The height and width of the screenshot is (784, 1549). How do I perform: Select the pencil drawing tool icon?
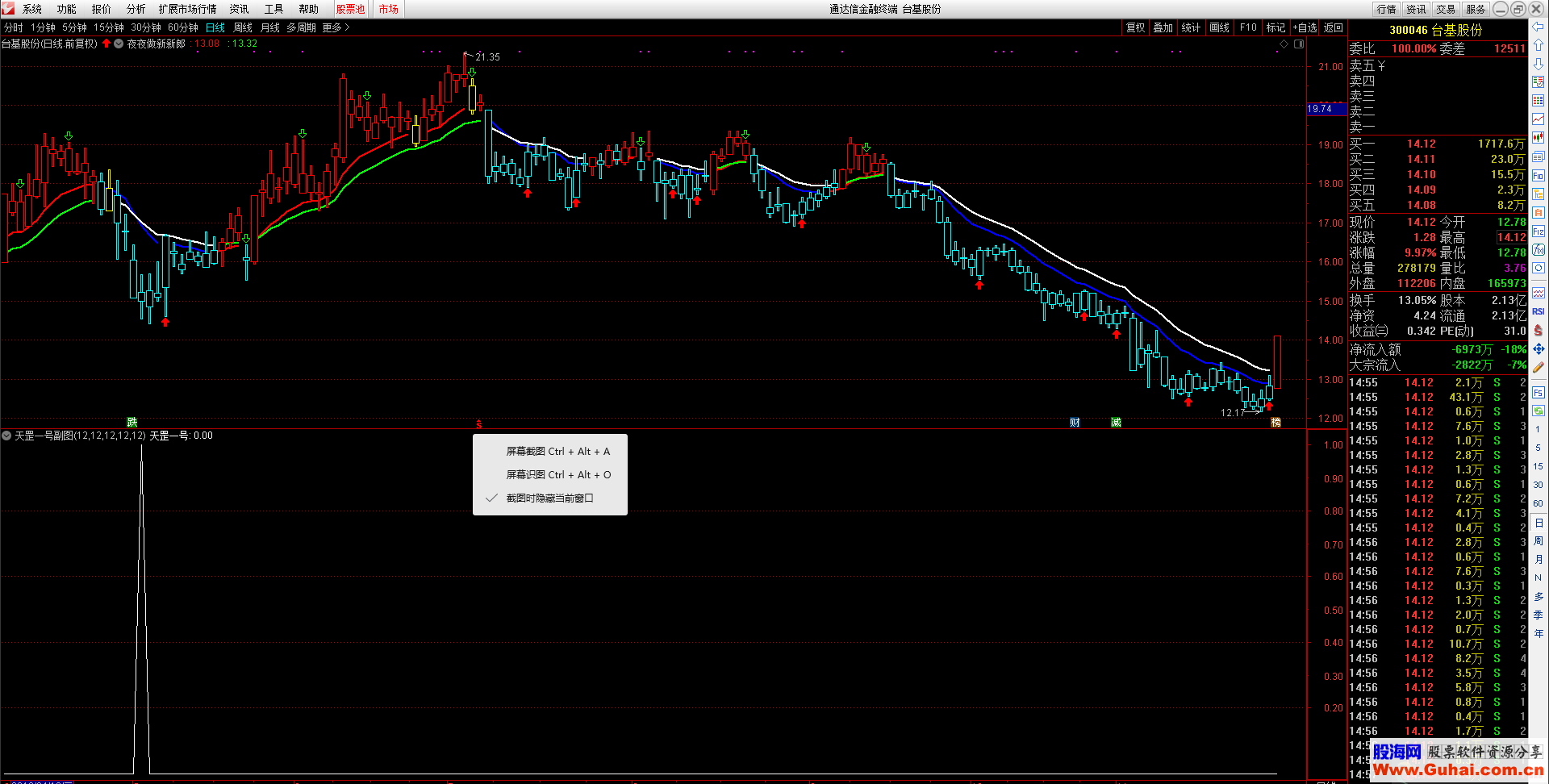pos(1539,366)
